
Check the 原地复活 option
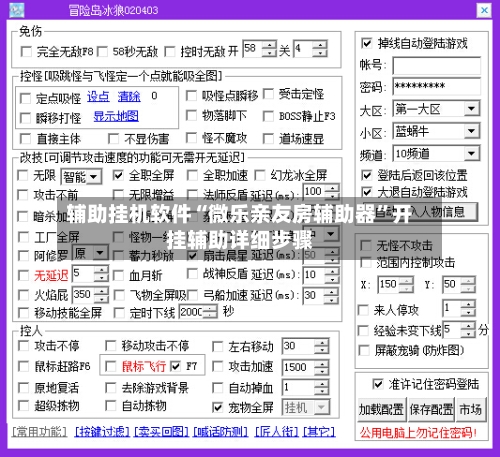pyautogui.click(x=23, y=388)
